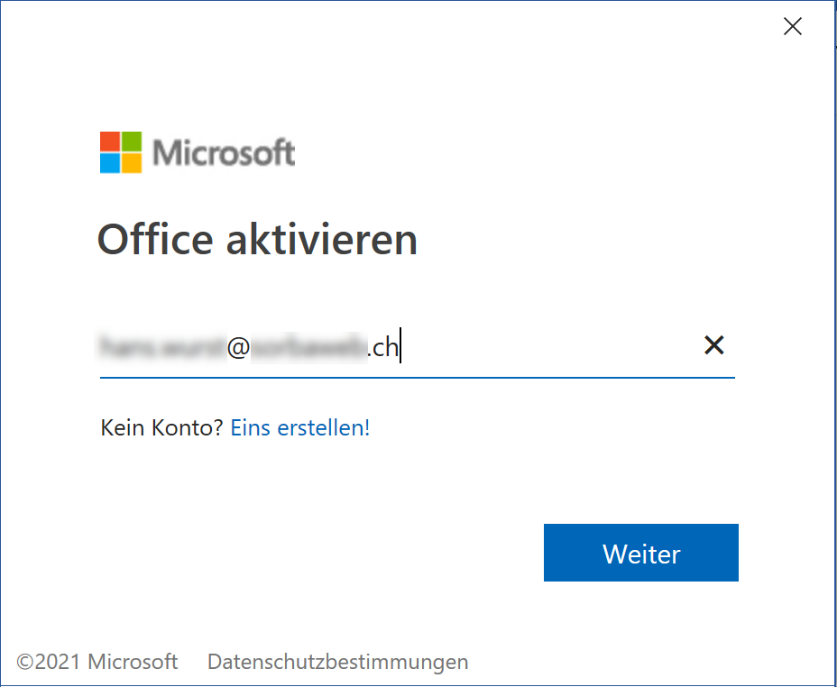Click the blurred username part of the email

coord(163,347)
